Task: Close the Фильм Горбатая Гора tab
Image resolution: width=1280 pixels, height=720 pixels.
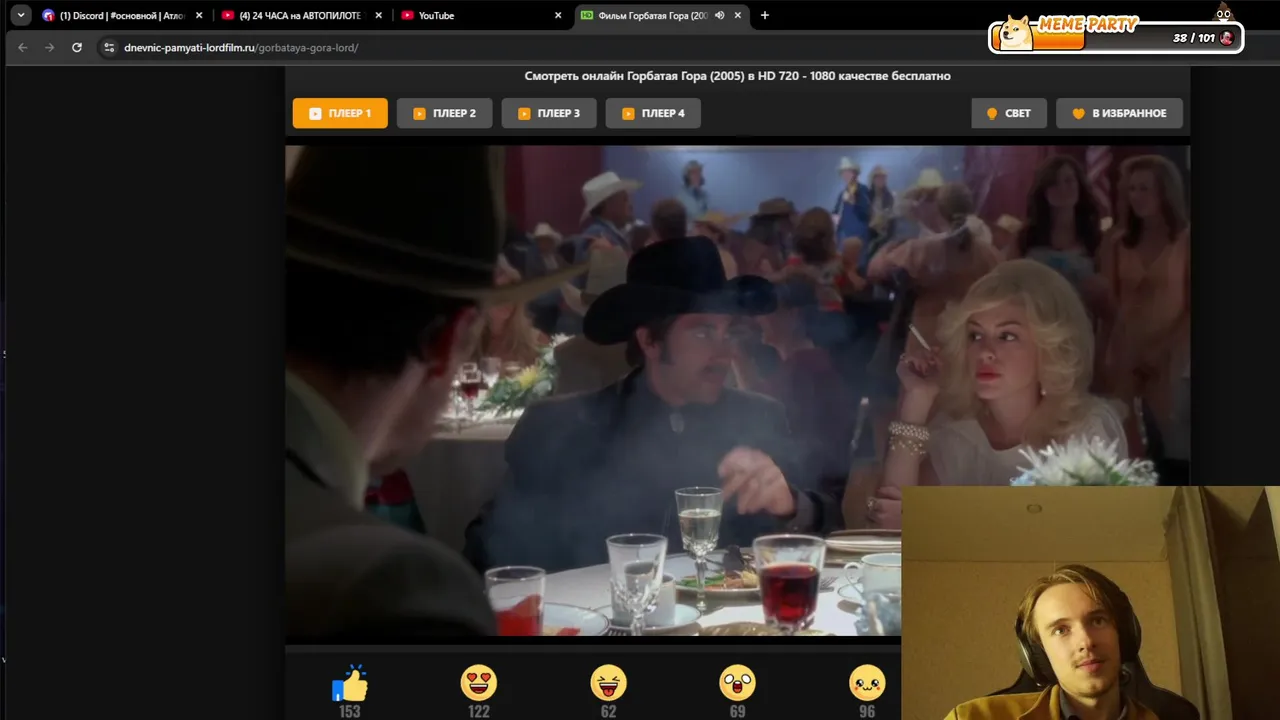Action: (738, 15)
